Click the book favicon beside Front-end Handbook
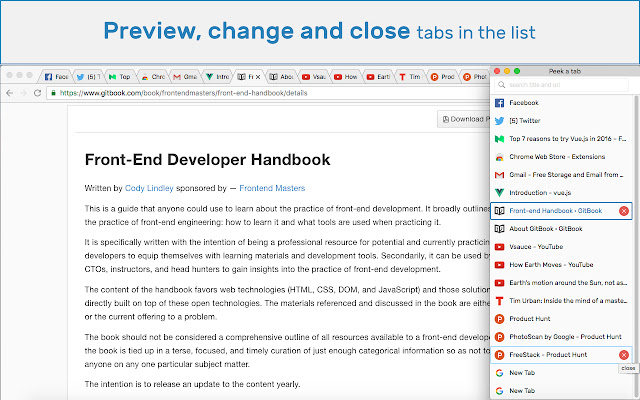This screenshot has height=400, width=640. 499,211
